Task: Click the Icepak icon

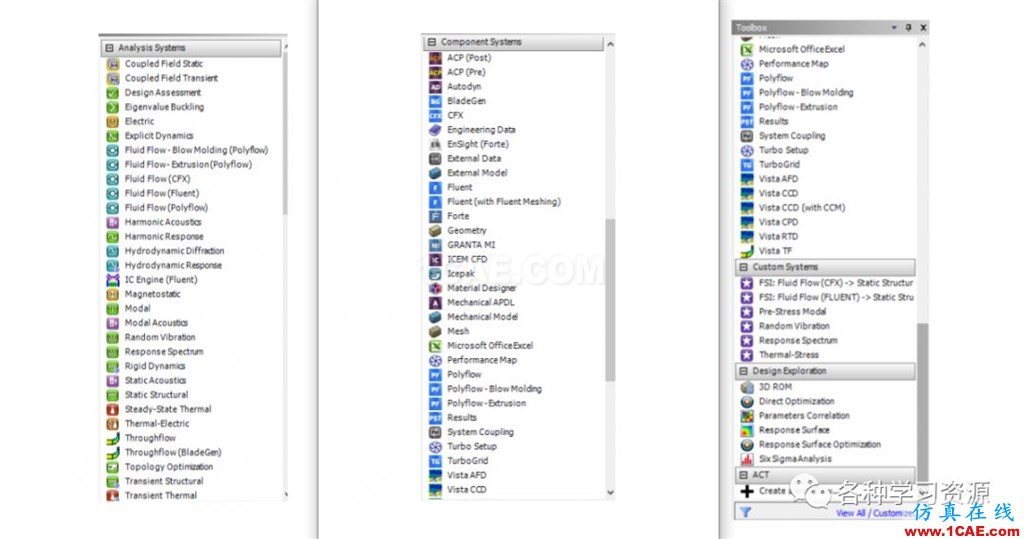Action: coord(435,274)
